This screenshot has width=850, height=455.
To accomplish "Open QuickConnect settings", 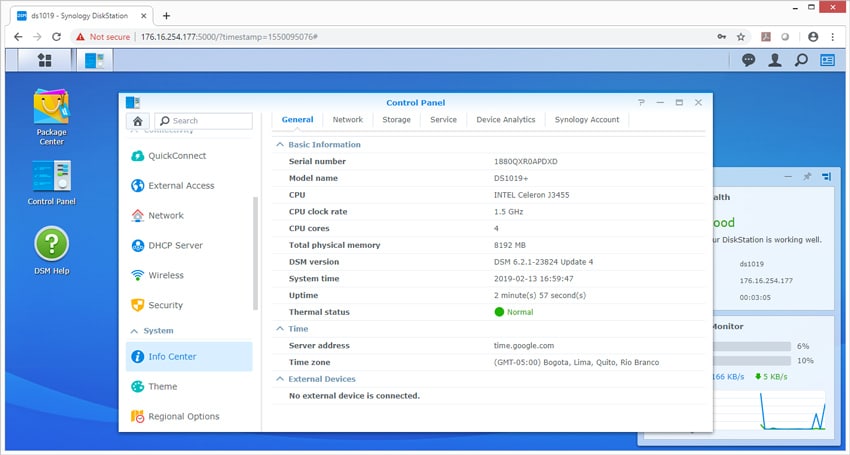I will tap(189, 156).
